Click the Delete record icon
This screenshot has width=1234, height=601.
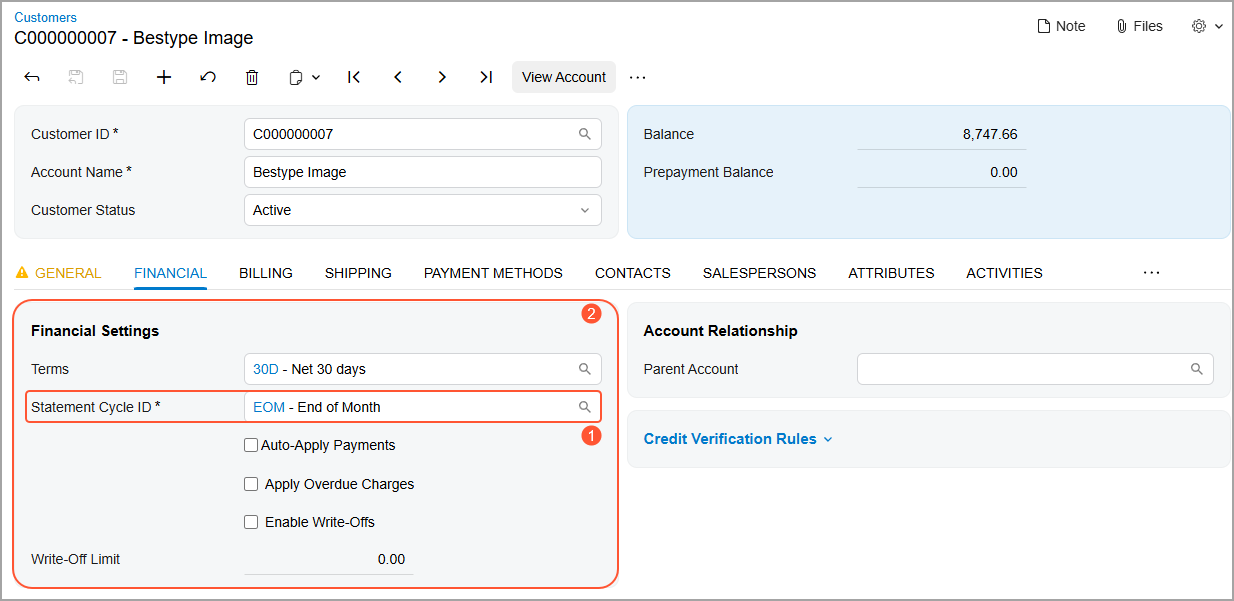tap(252, 77)
